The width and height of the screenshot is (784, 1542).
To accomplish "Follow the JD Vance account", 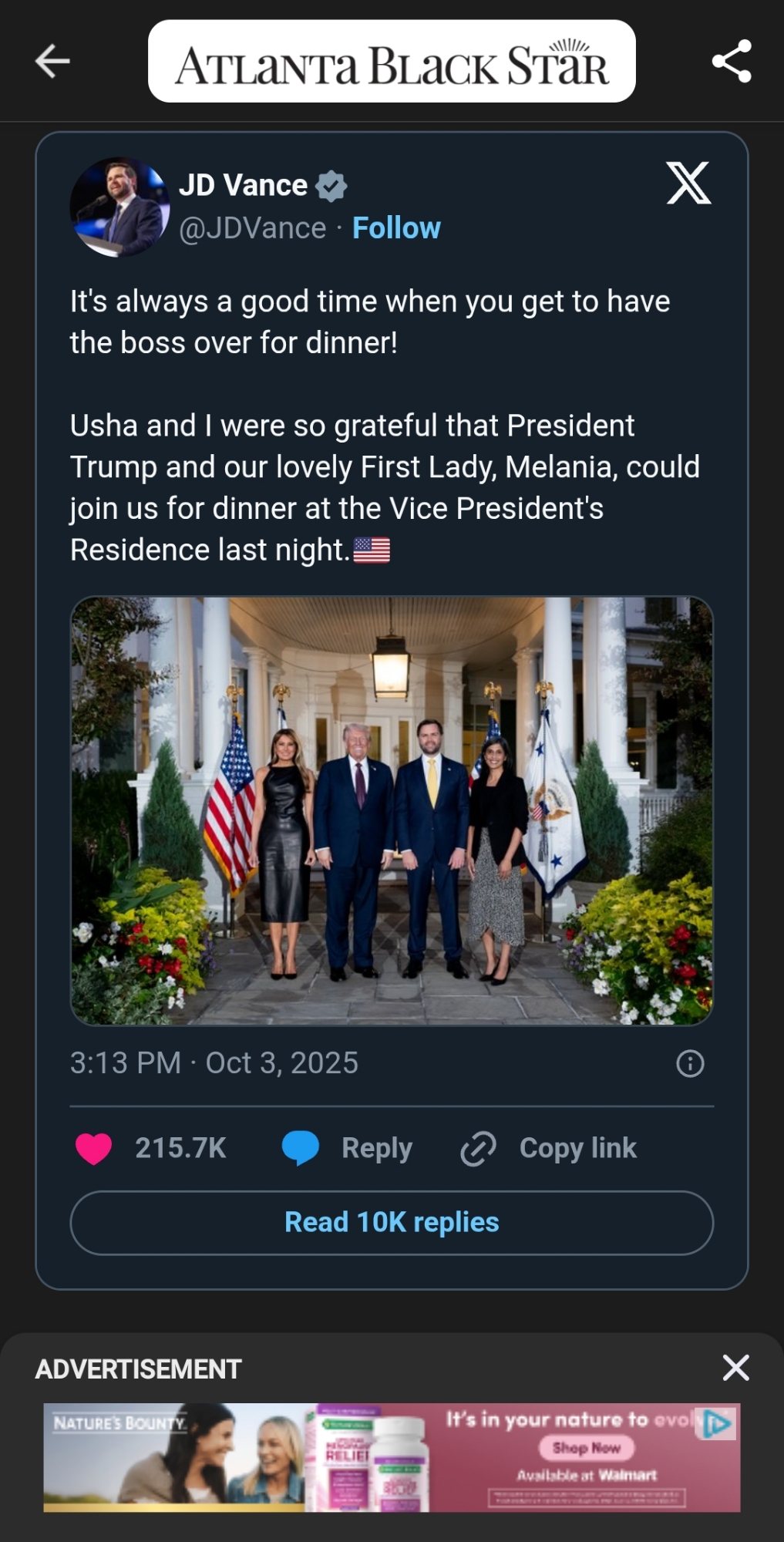I will [x=396, y=228].
